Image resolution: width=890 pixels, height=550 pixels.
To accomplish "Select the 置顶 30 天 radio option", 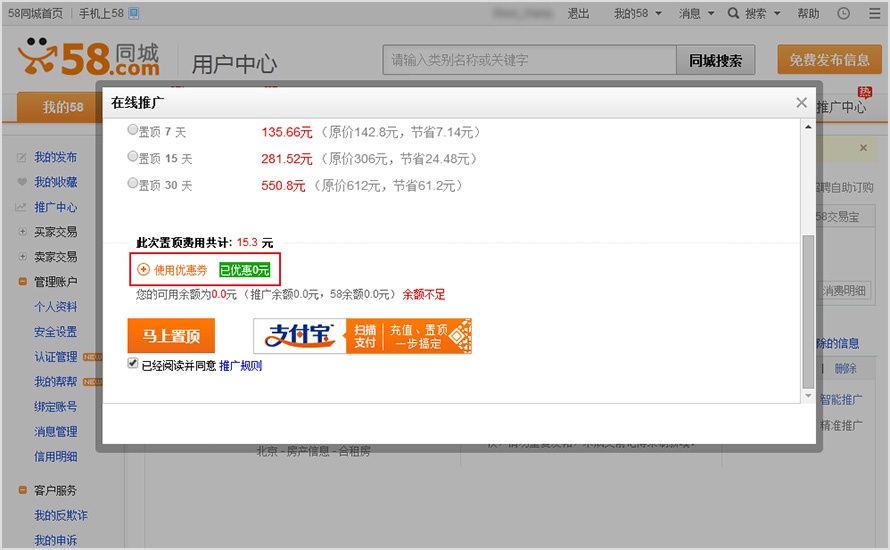I will coord(132,183).
